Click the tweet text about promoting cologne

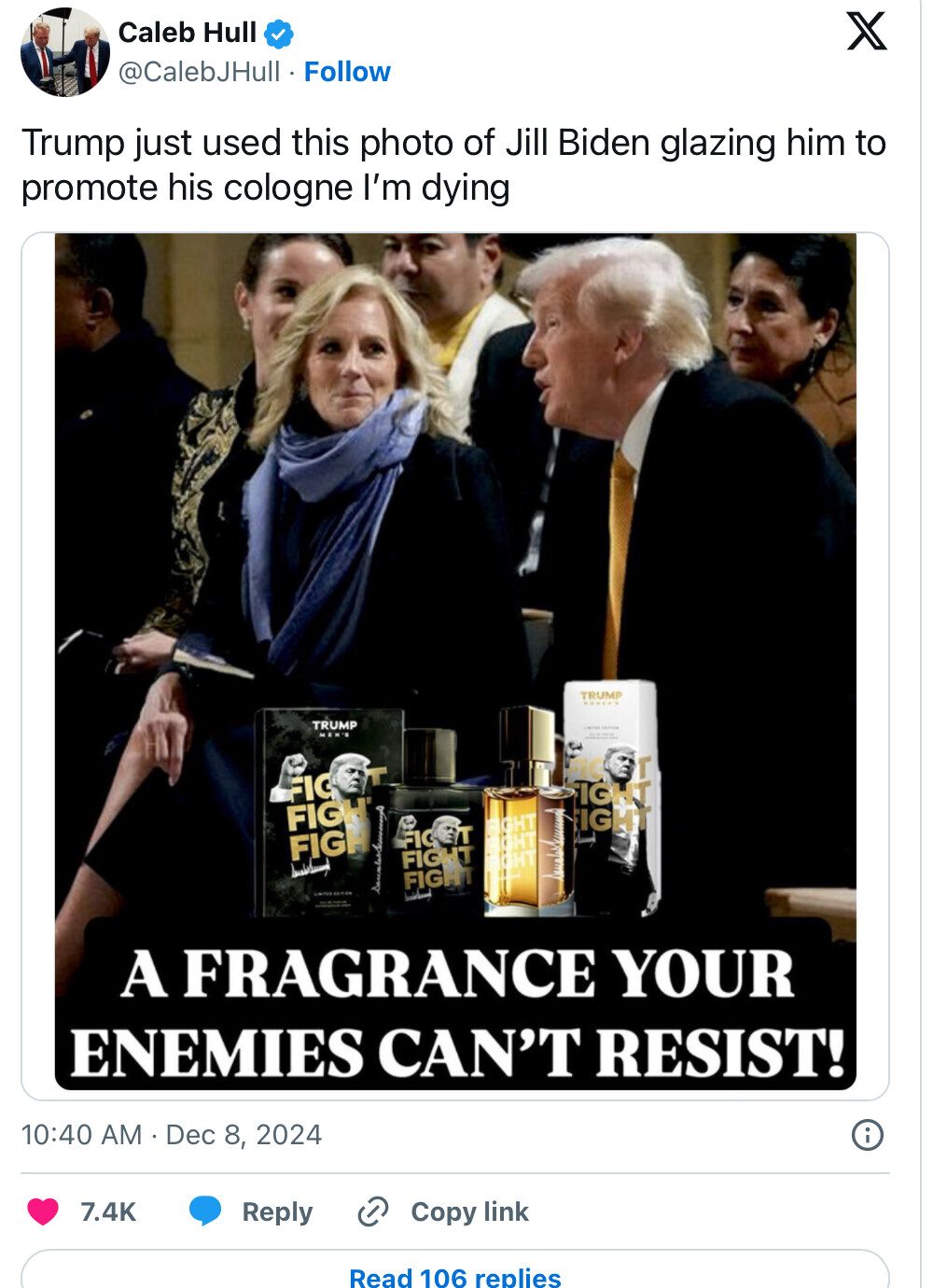(453, 165)
